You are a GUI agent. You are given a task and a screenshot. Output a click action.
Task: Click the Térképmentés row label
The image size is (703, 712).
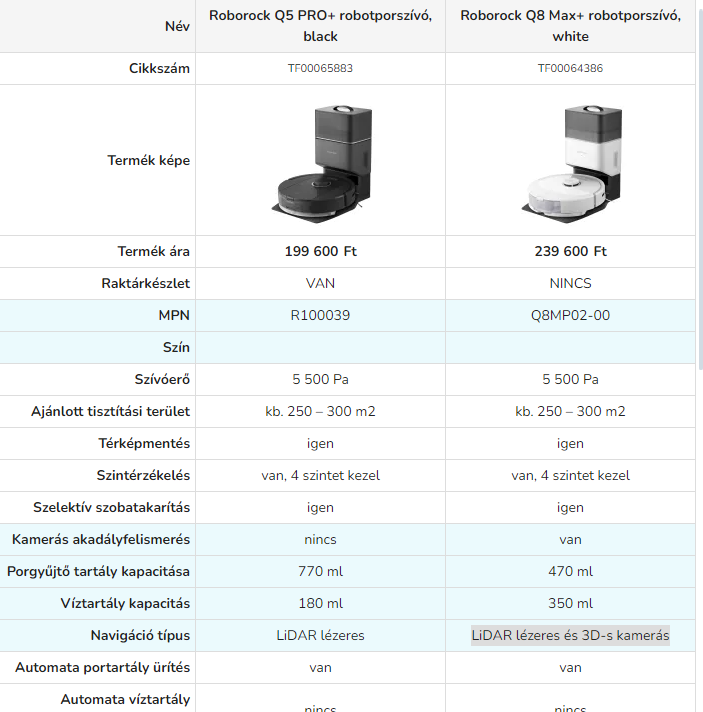coord(144,443)
